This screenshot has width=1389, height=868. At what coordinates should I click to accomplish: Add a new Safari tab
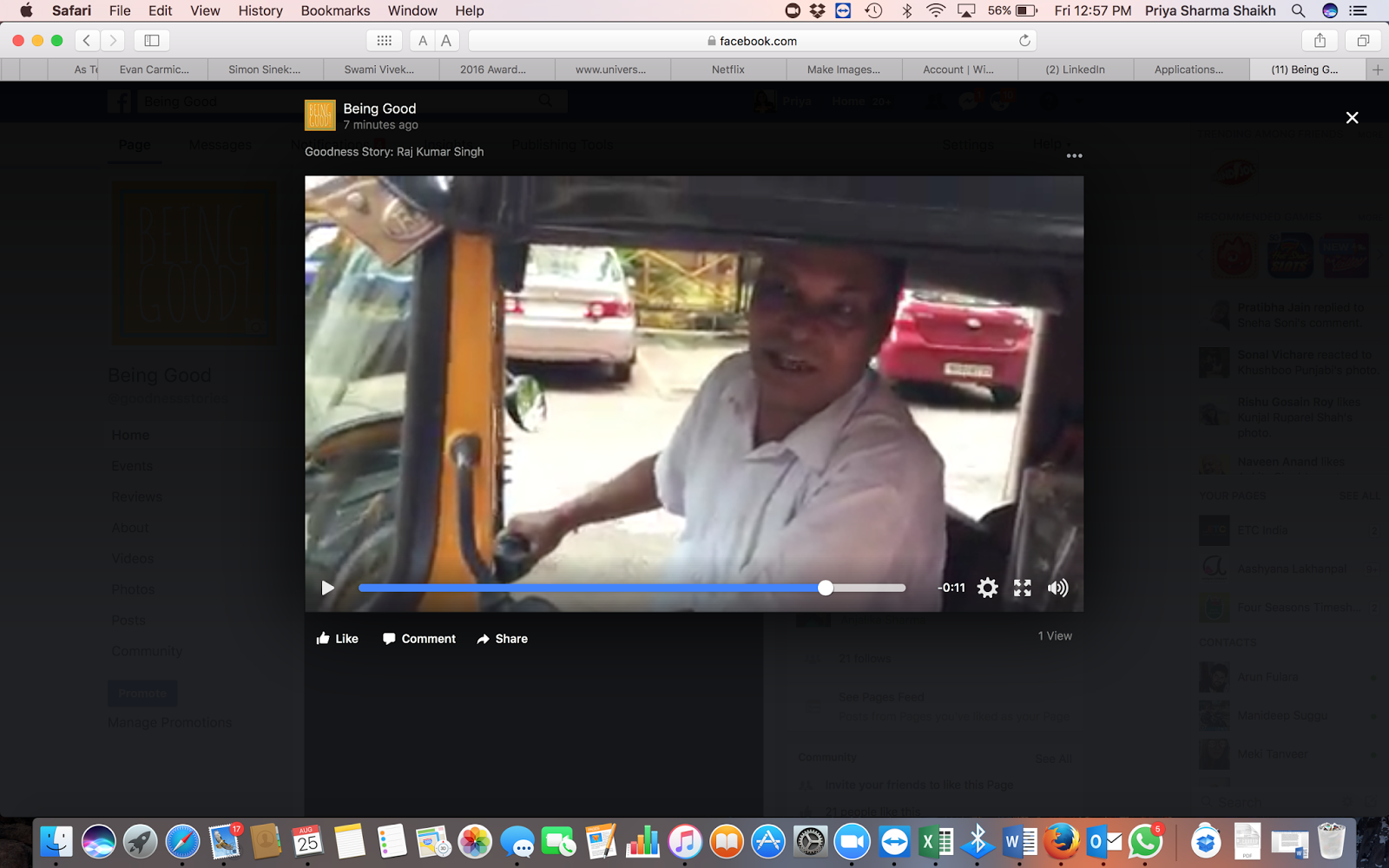pyautogui.click(x=1378, y=69)
